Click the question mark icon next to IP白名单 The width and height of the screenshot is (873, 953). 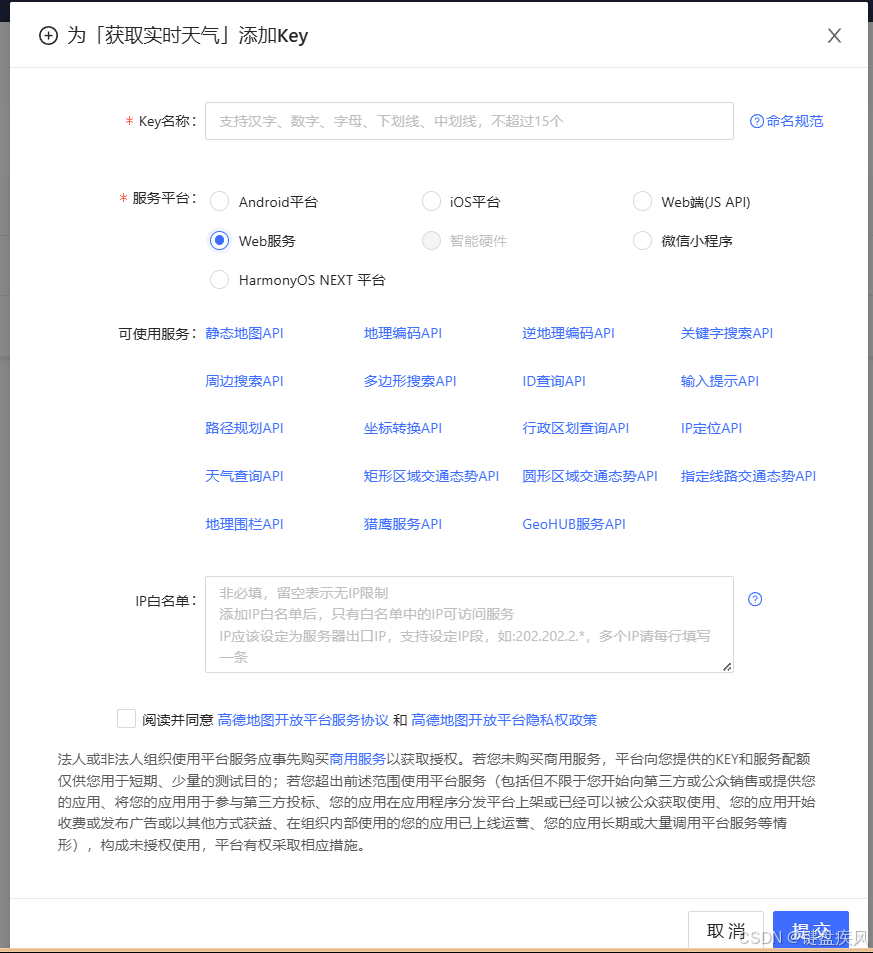pyautogui.click(x=755, y=598)
